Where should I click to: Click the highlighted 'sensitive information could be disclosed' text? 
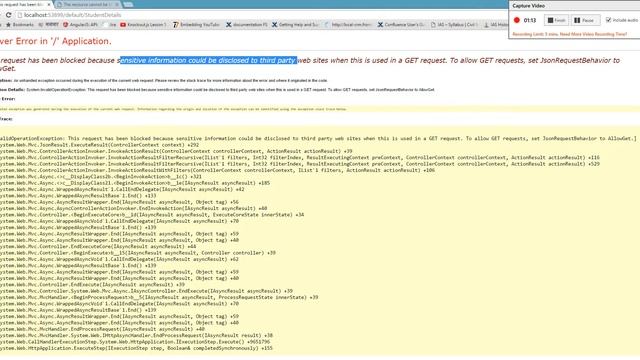(x=209, y=60)
